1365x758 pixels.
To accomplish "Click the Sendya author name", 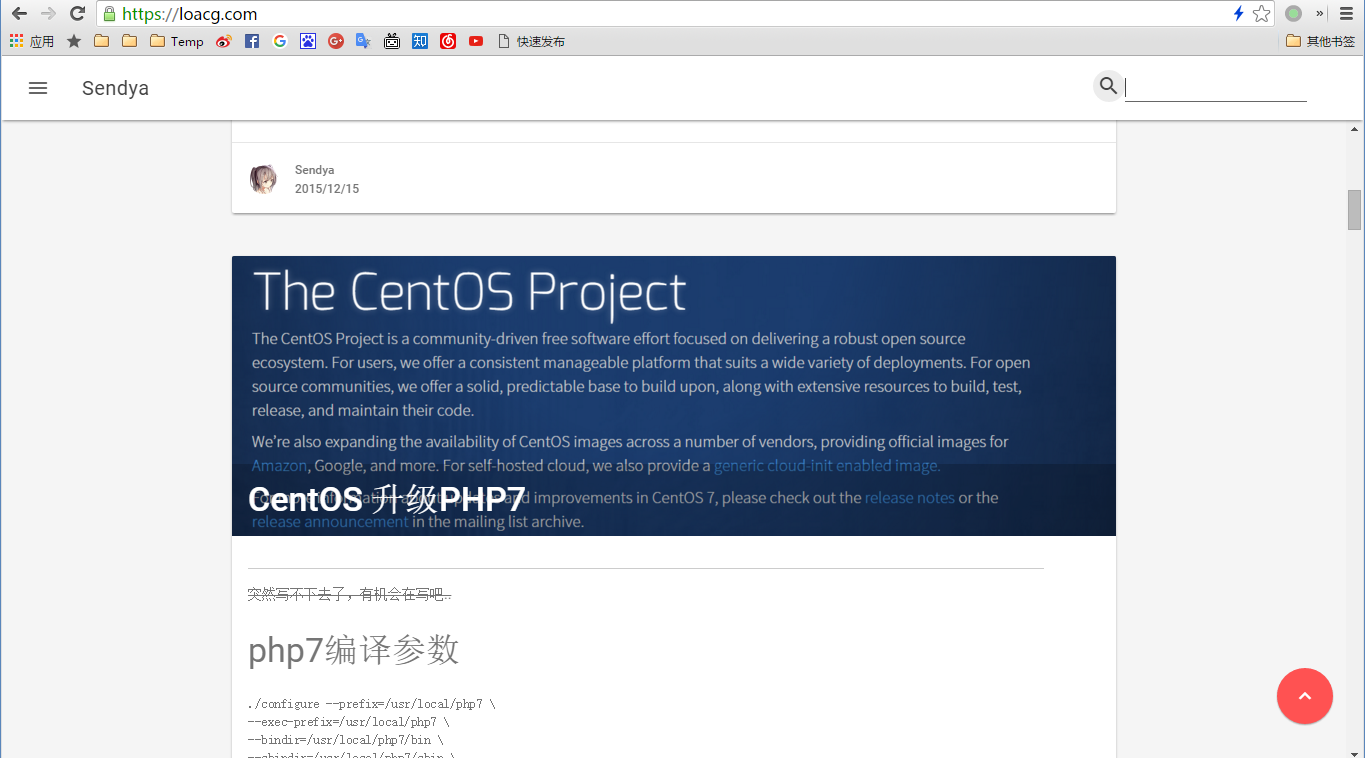I will [314, 170].
